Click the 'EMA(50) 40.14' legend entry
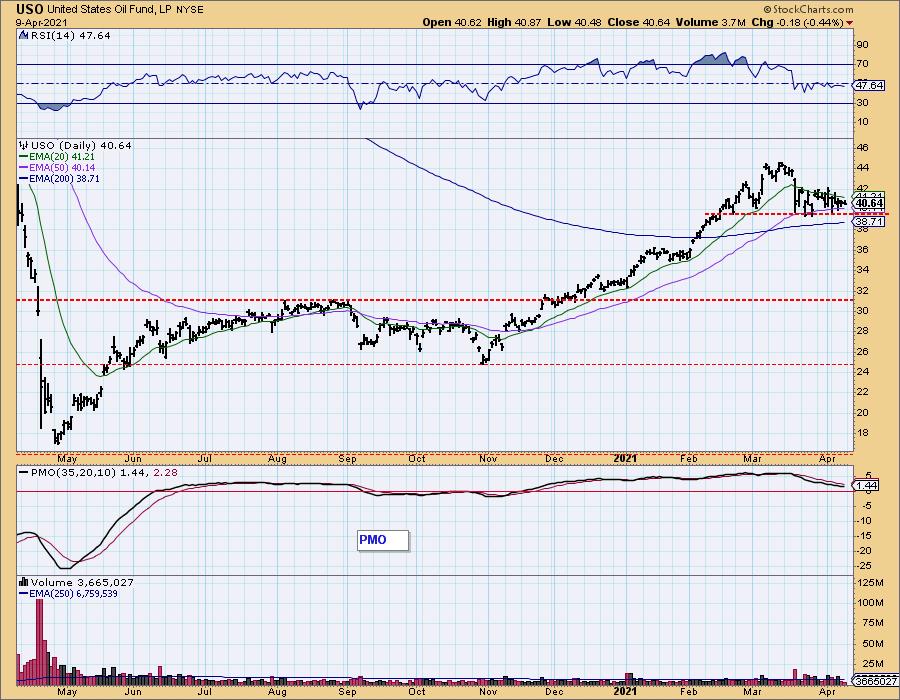Image resolution: width=900 pixels, height=700 pixels. coord(63,168)
